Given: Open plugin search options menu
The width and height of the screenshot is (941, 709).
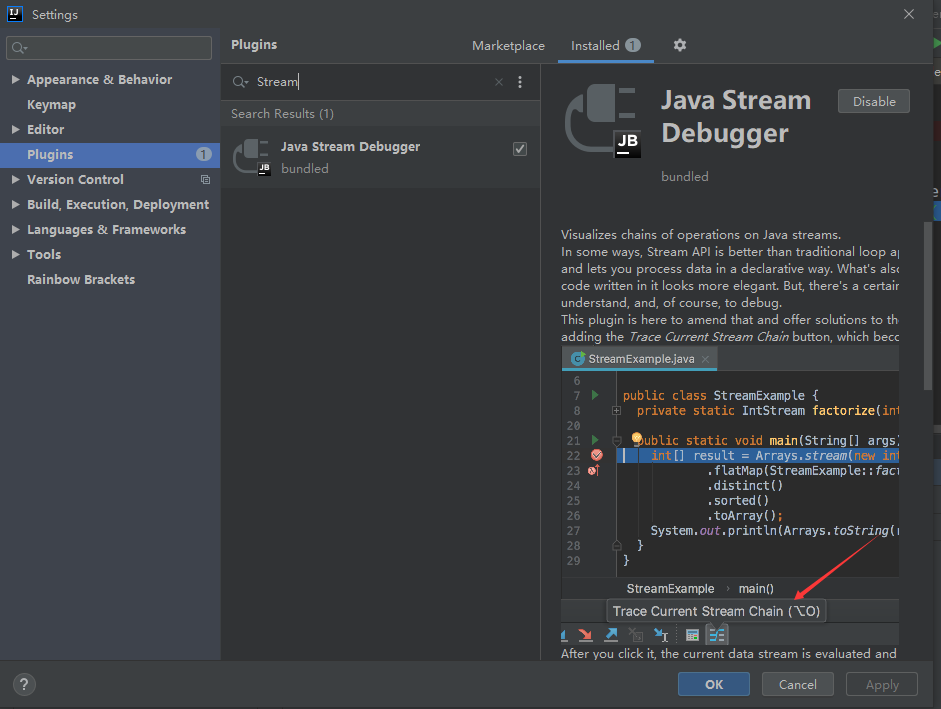Looking at the screenshot, I should pyautogui.click(x=520, y=82).
